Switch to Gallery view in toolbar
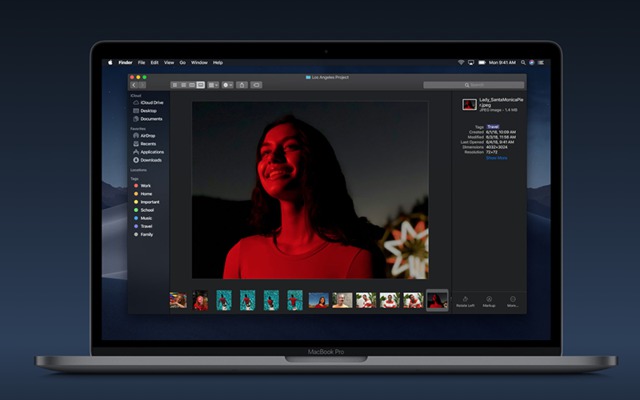The height and width of the screenshot is (400, 640). point(201,85)
